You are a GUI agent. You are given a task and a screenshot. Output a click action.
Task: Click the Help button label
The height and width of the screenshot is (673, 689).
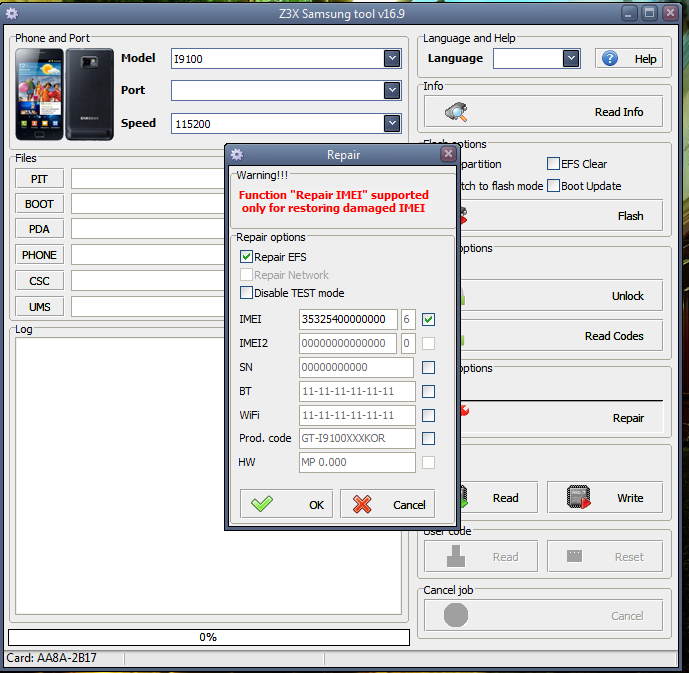tap(645, 59)
